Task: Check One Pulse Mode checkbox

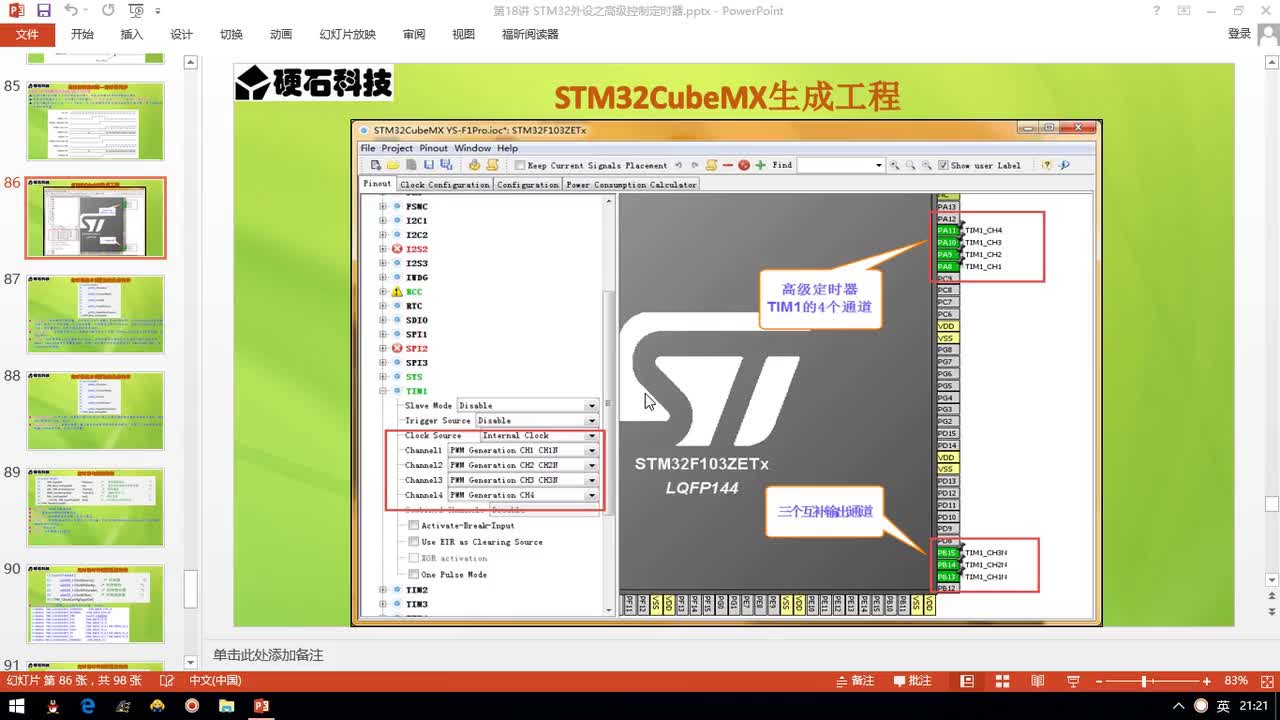Action: (x=414, y=574)
